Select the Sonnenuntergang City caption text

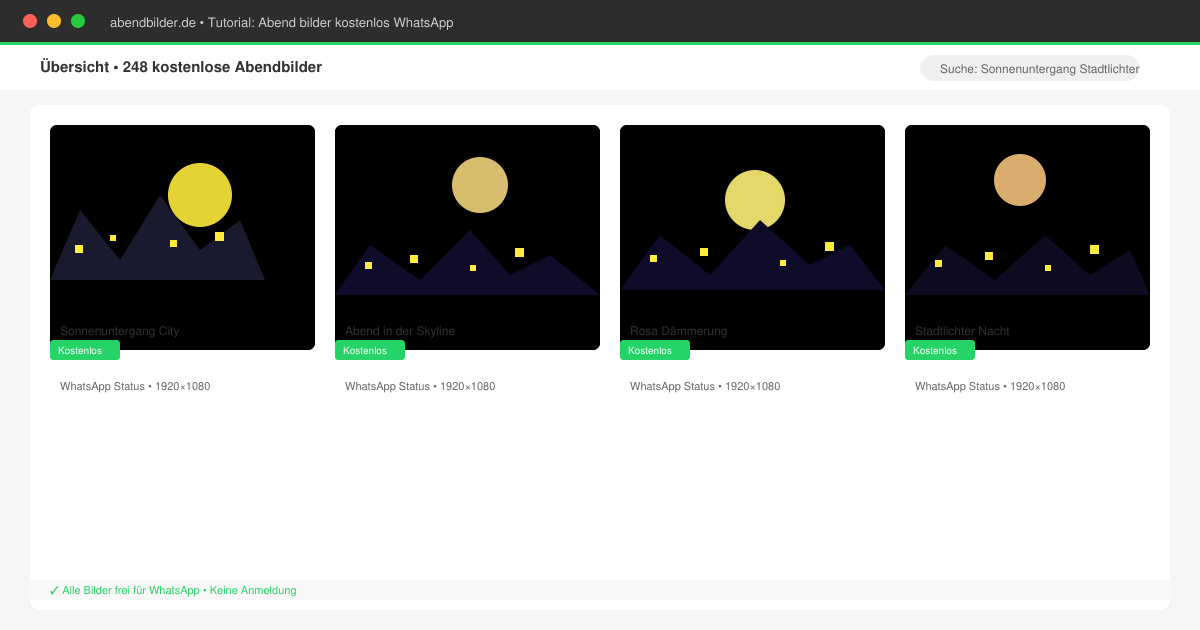pos(120,331)
